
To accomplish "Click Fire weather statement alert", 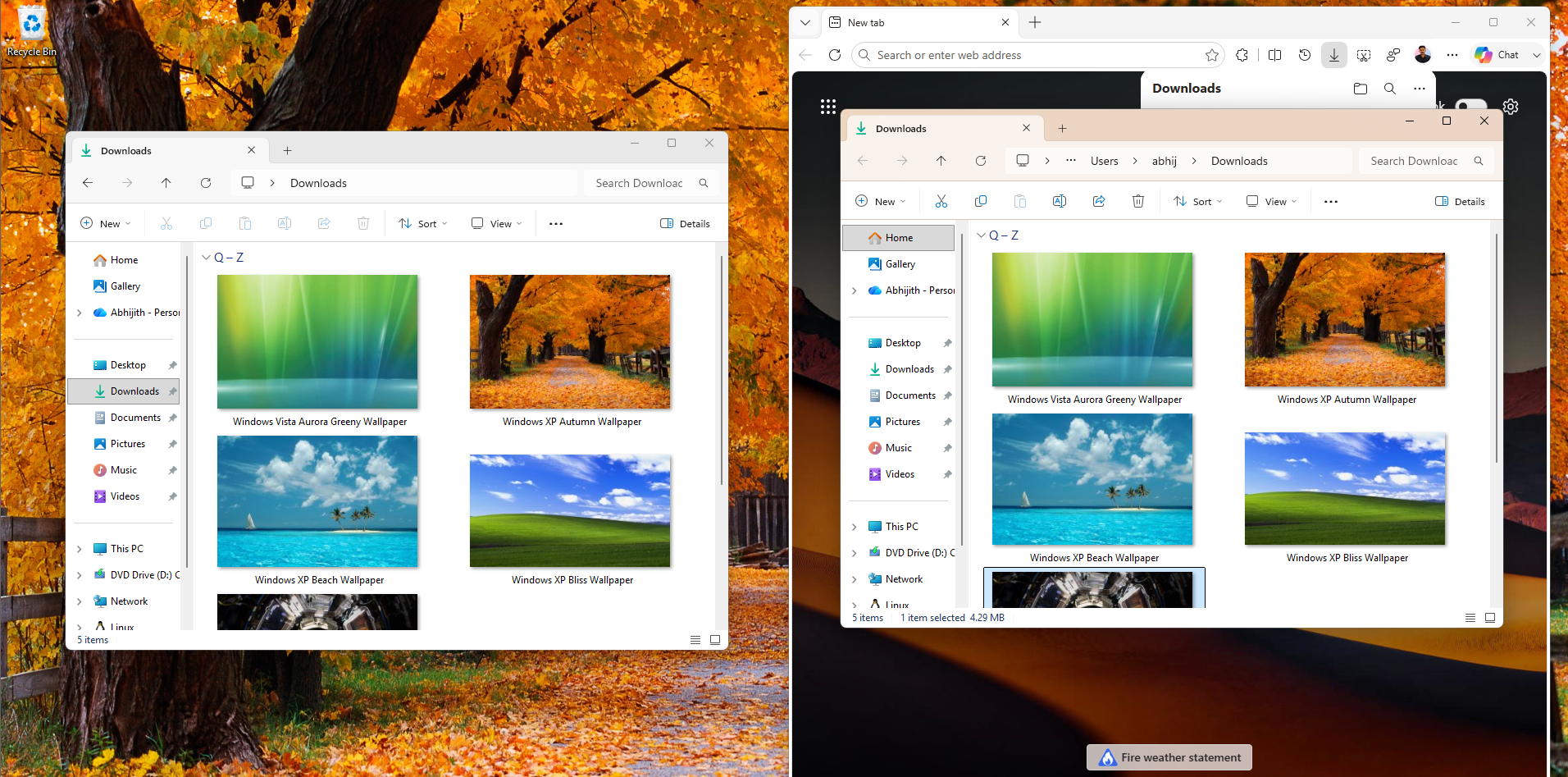I will 1169,757.
